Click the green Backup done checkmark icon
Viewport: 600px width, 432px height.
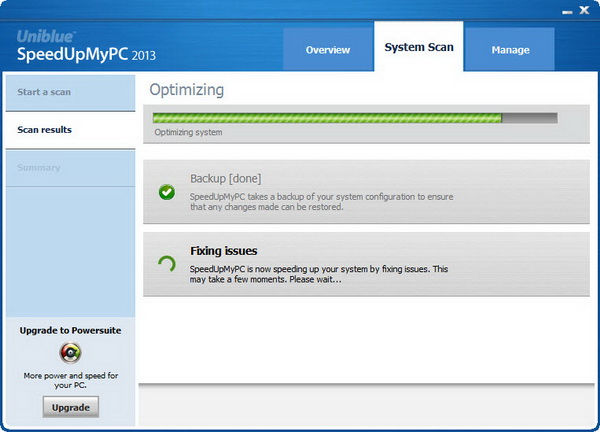[x=167, y=192]
